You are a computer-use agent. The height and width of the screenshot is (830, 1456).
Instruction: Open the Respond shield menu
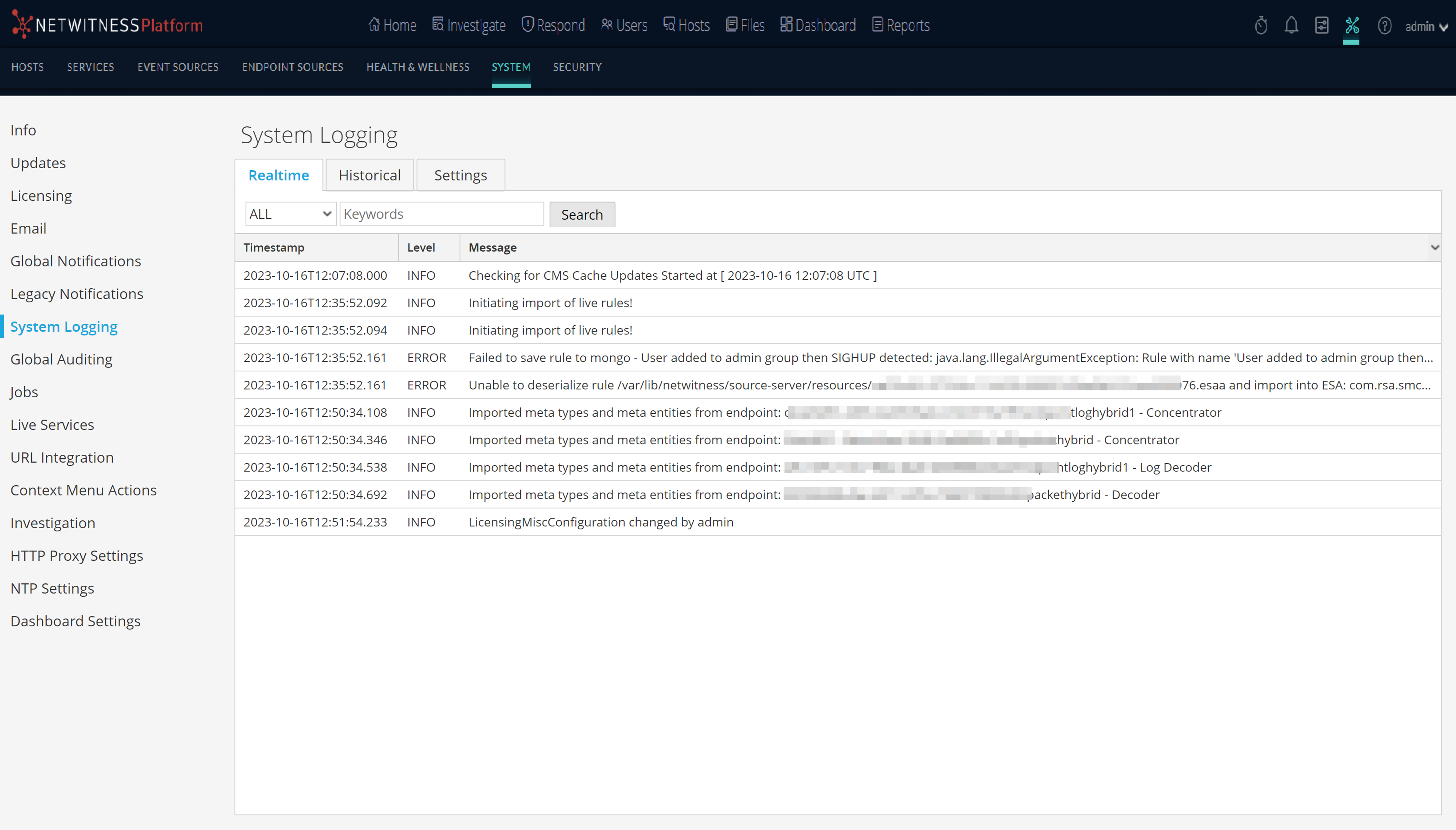[553, 25]
